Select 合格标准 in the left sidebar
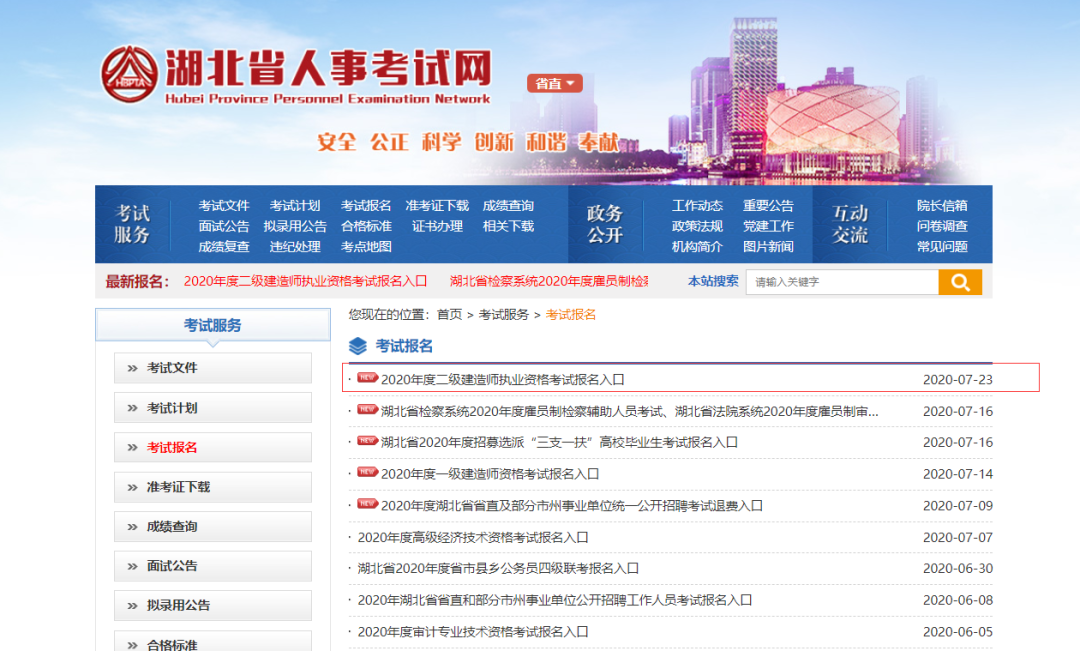 click(213, 641)
